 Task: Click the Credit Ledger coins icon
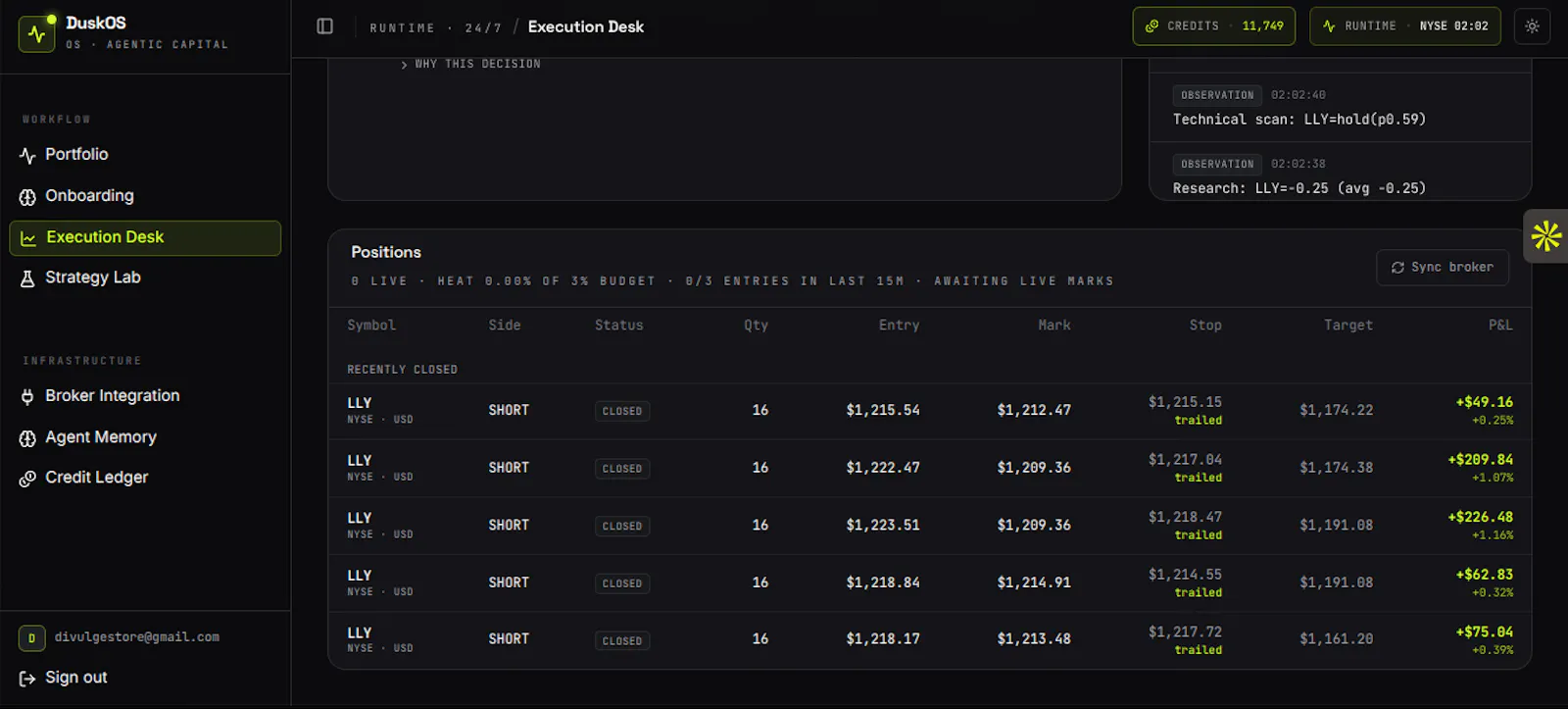27,479
